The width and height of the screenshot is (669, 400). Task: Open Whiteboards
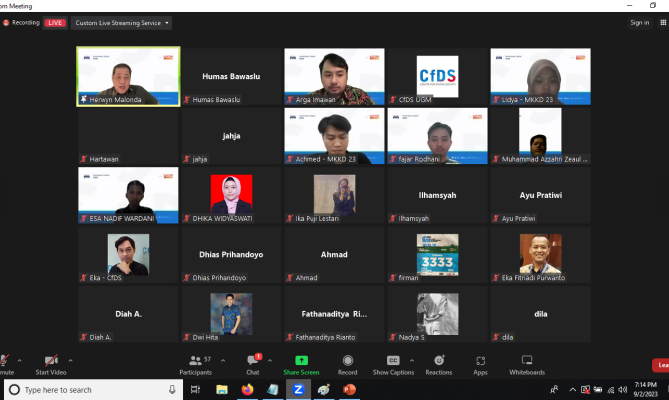point(527,362)
